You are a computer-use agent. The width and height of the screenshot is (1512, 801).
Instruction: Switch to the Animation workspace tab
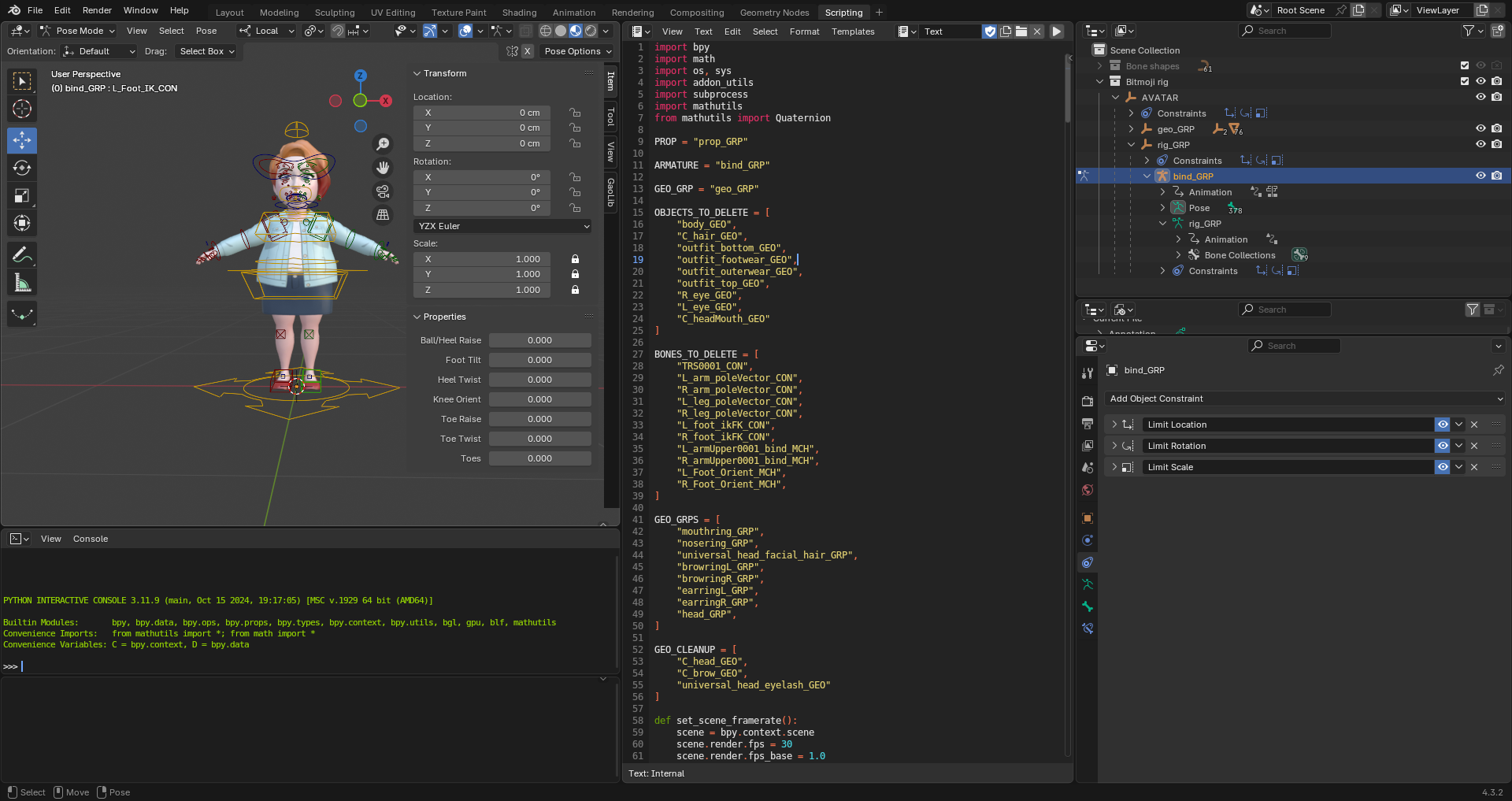[x=573, y=13]
